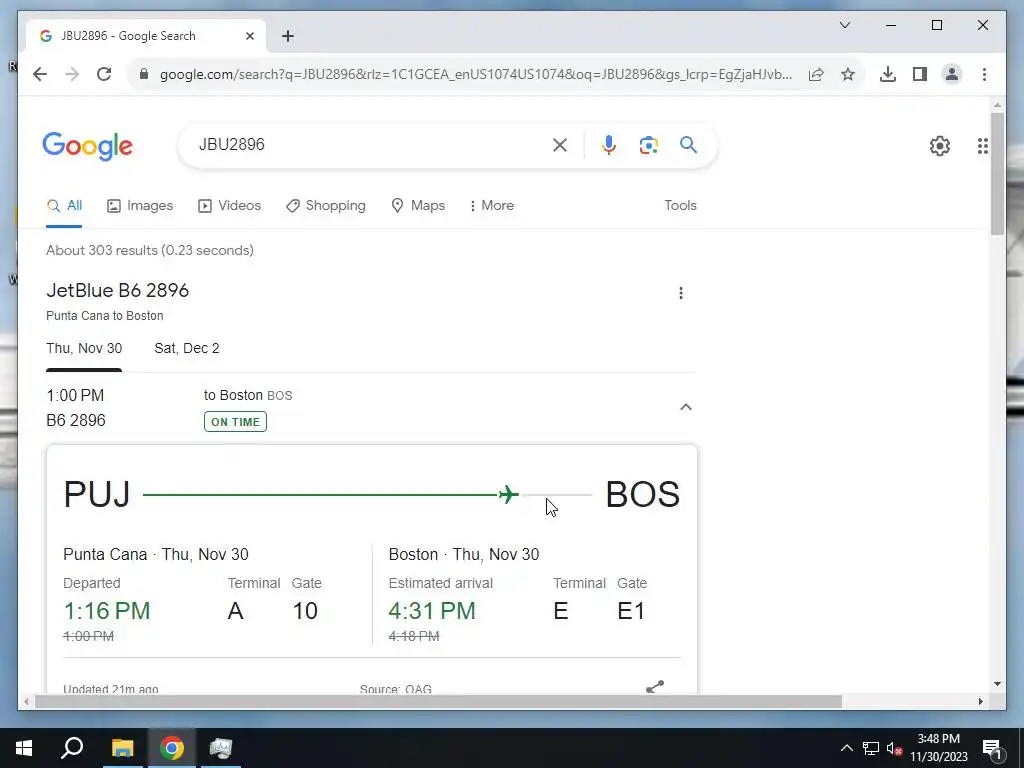Share flight status via share icon
Image resolution: width=1024 pixels, height=768 pixels.
(x=654, y=686)
